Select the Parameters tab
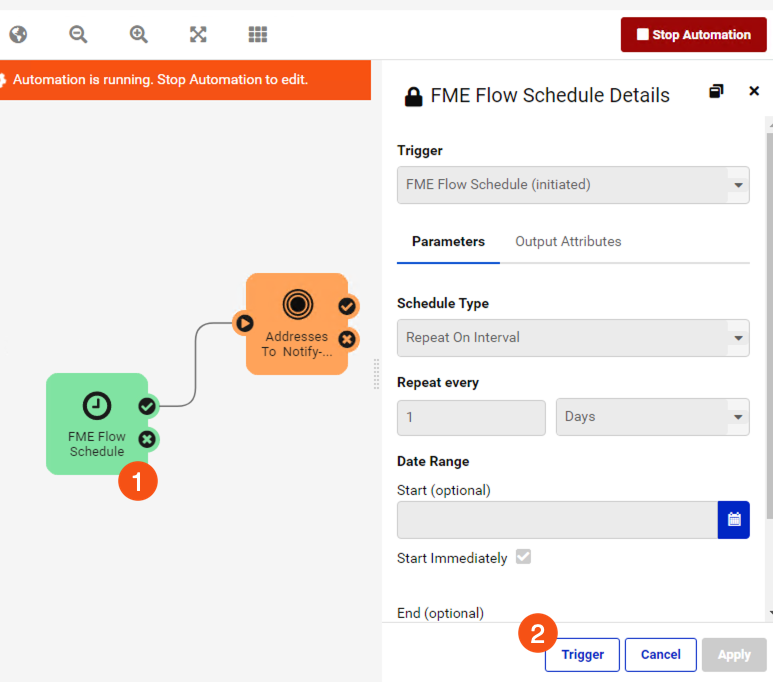Screen dimensions: 773x682 448,242
